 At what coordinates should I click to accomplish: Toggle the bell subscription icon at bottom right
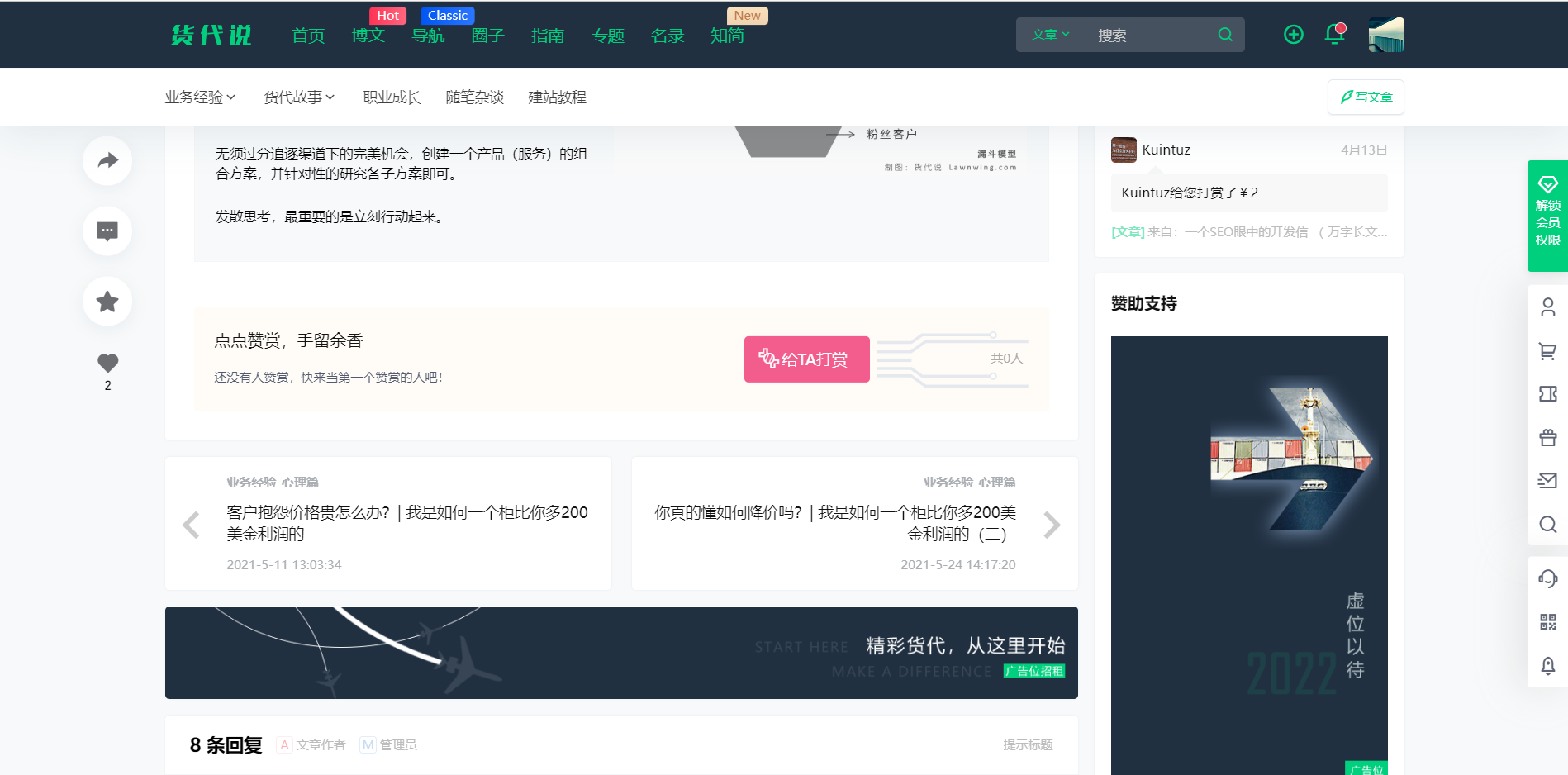[x=1547, y=666]
